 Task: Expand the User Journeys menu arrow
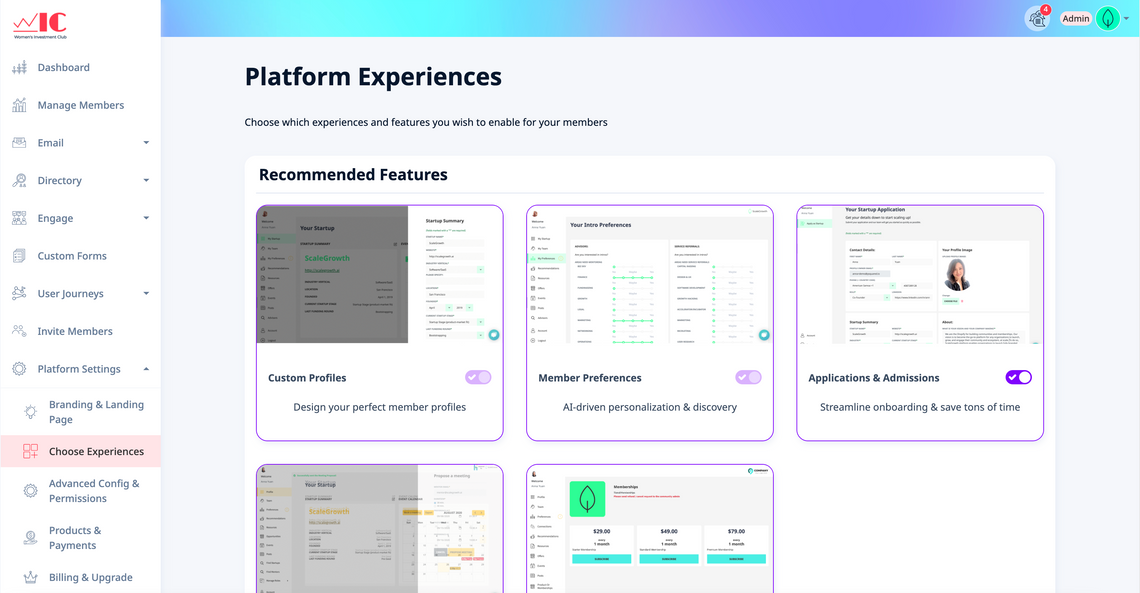(146, 294)
